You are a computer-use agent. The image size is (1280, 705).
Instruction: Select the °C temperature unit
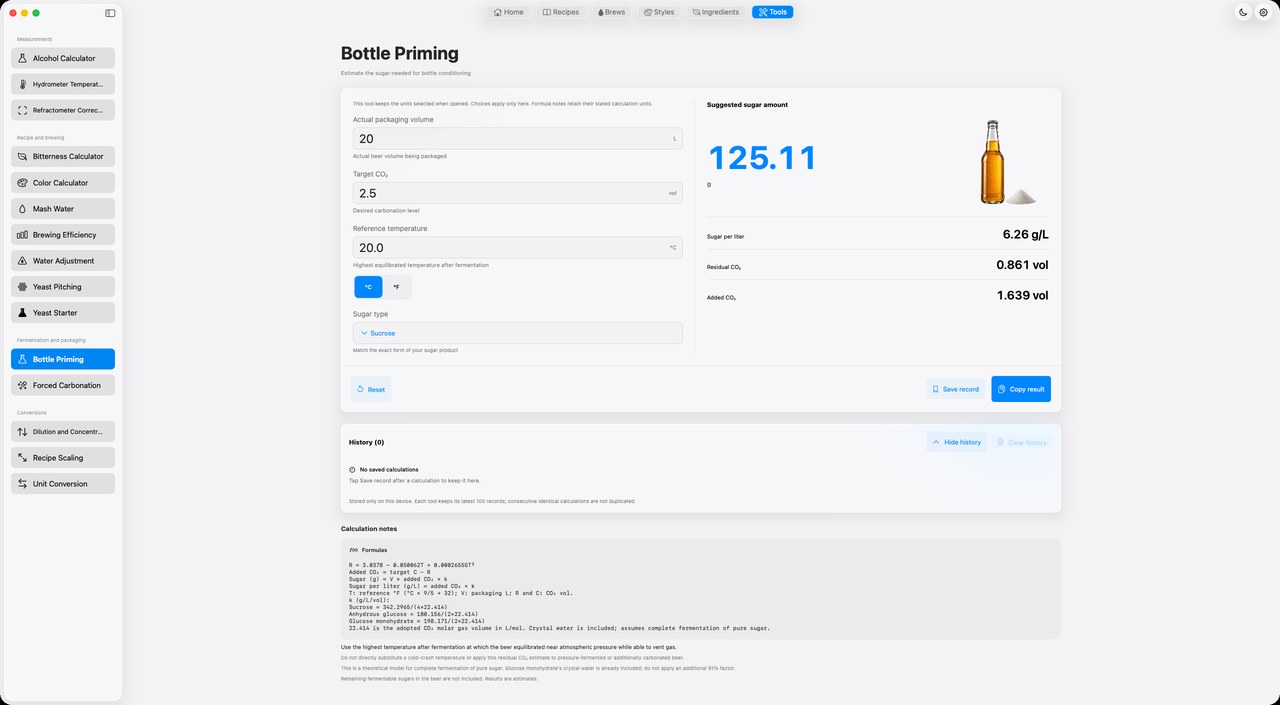pos(368,287)
